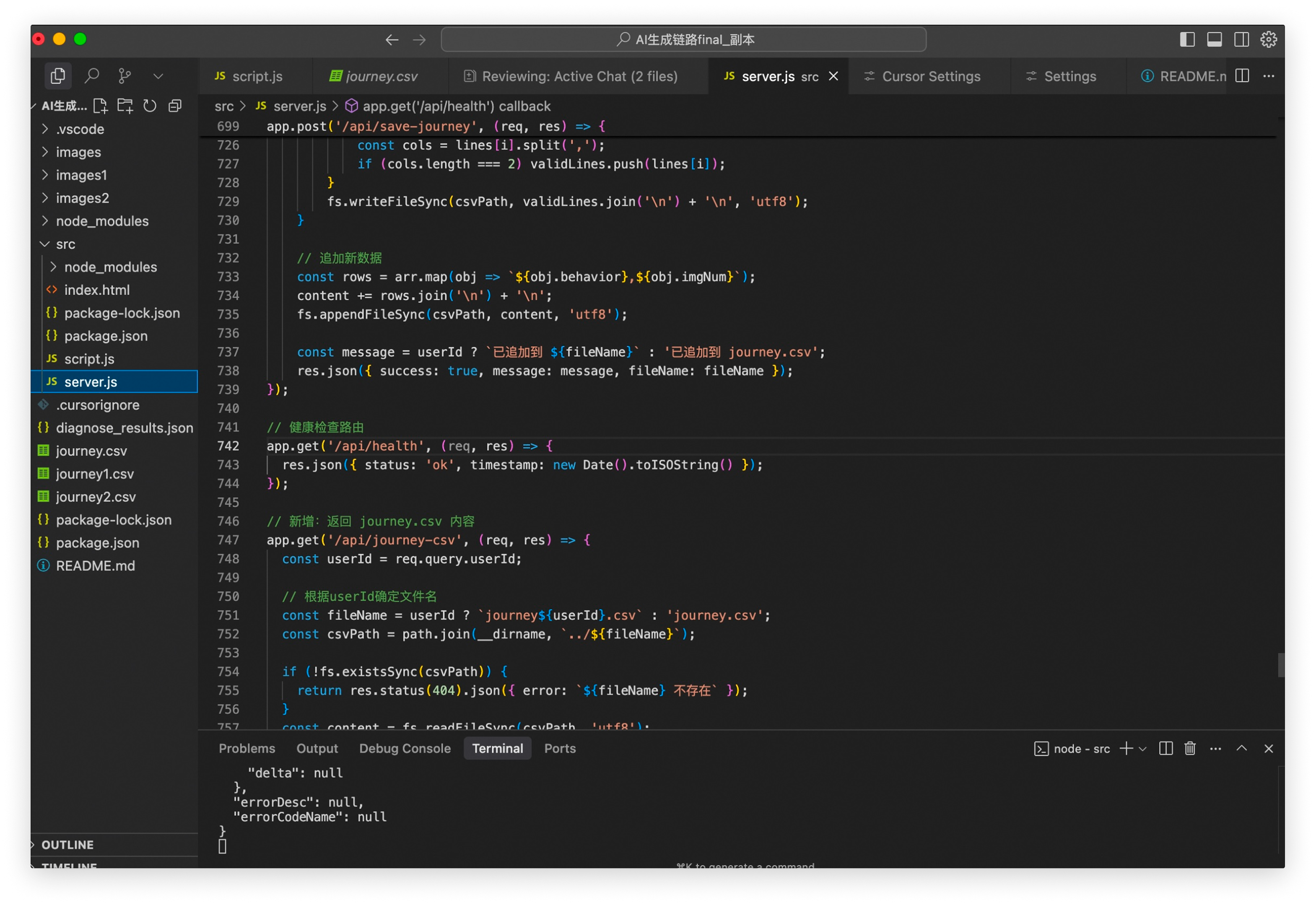Toggle the bottom panel layout control

1214,39
